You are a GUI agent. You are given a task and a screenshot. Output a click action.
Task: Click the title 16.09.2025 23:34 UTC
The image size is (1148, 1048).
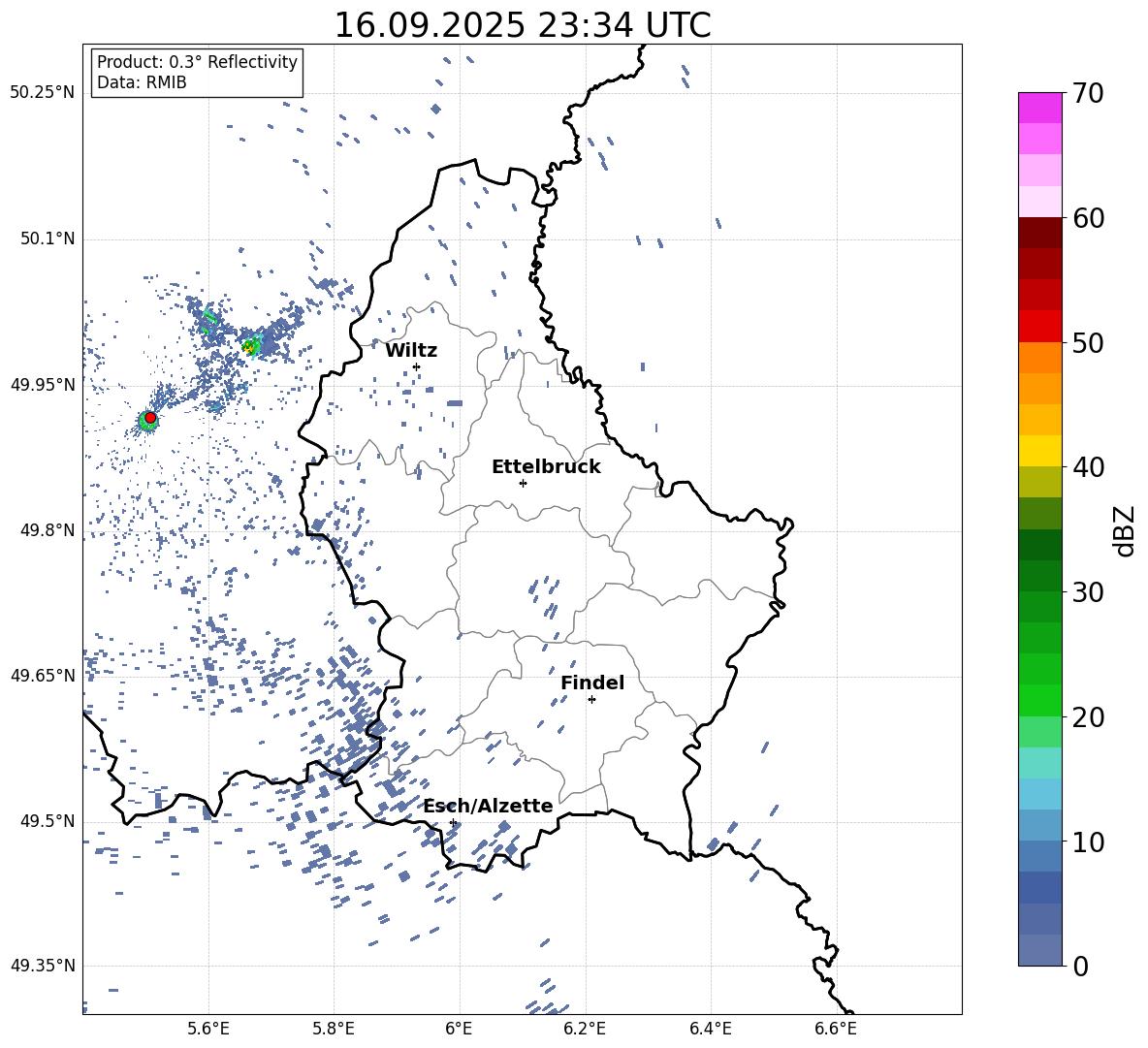[x=522, y=25]
